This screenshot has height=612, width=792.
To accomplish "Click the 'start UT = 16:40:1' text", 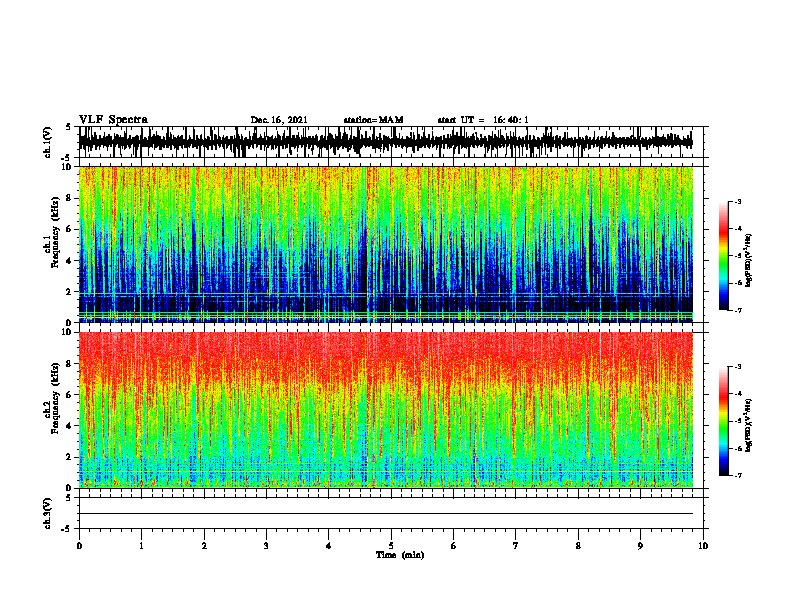I will (483, 120).
